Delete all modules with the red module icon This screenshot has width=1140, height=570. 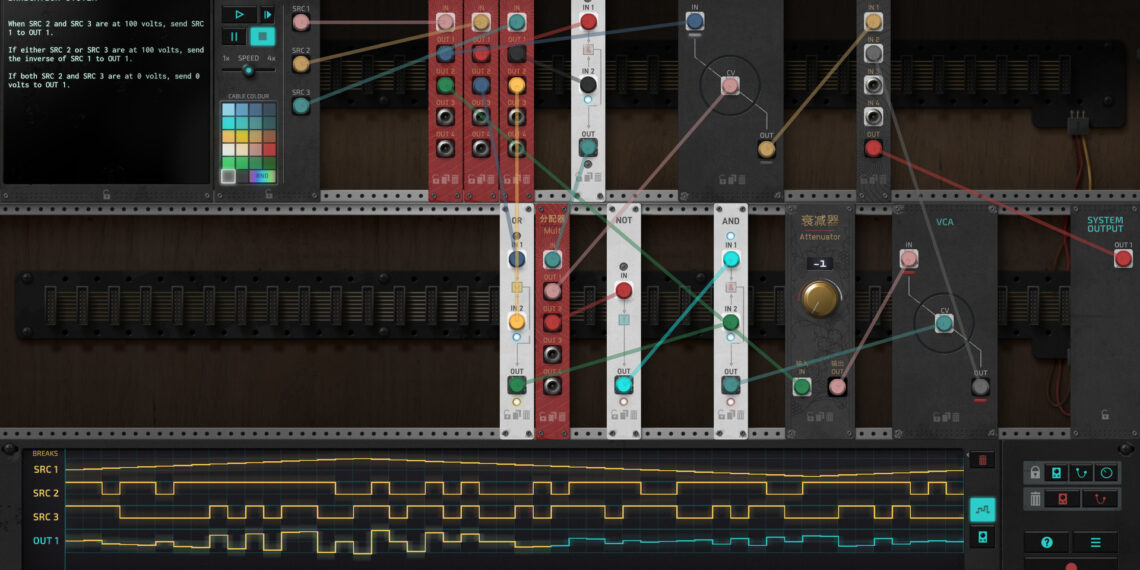tap(1063, 499)
